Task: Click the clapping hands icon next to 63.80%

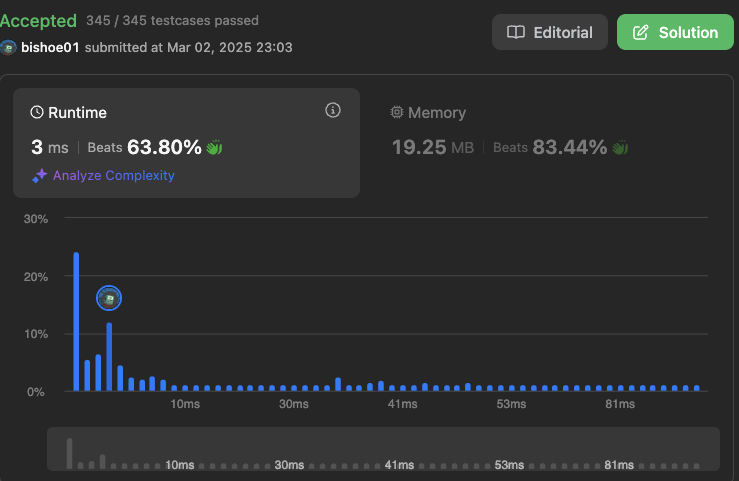Action: point(214,147)
